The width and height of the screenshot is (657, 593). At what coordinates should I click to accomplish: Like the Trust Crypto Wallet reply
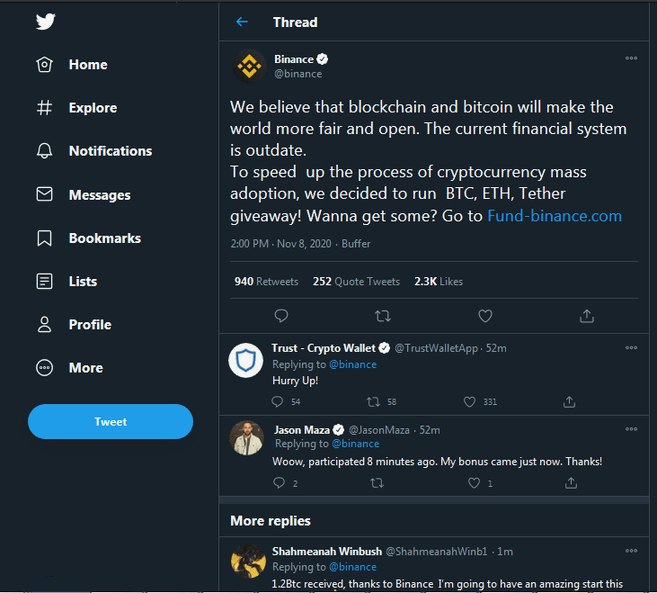click(469, 402)
